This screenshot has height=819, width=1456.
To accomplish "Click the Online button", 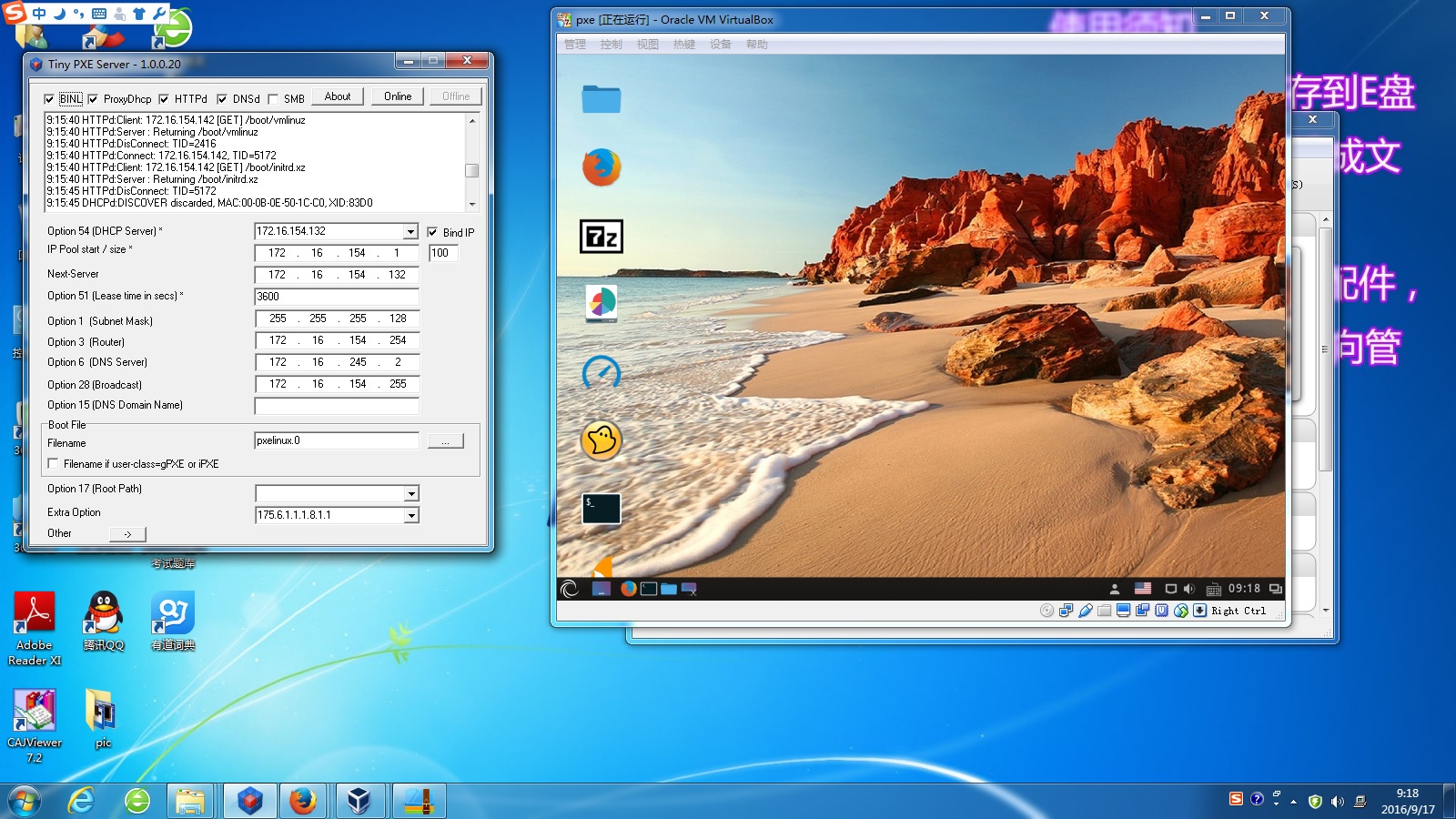I will (398, 96).
